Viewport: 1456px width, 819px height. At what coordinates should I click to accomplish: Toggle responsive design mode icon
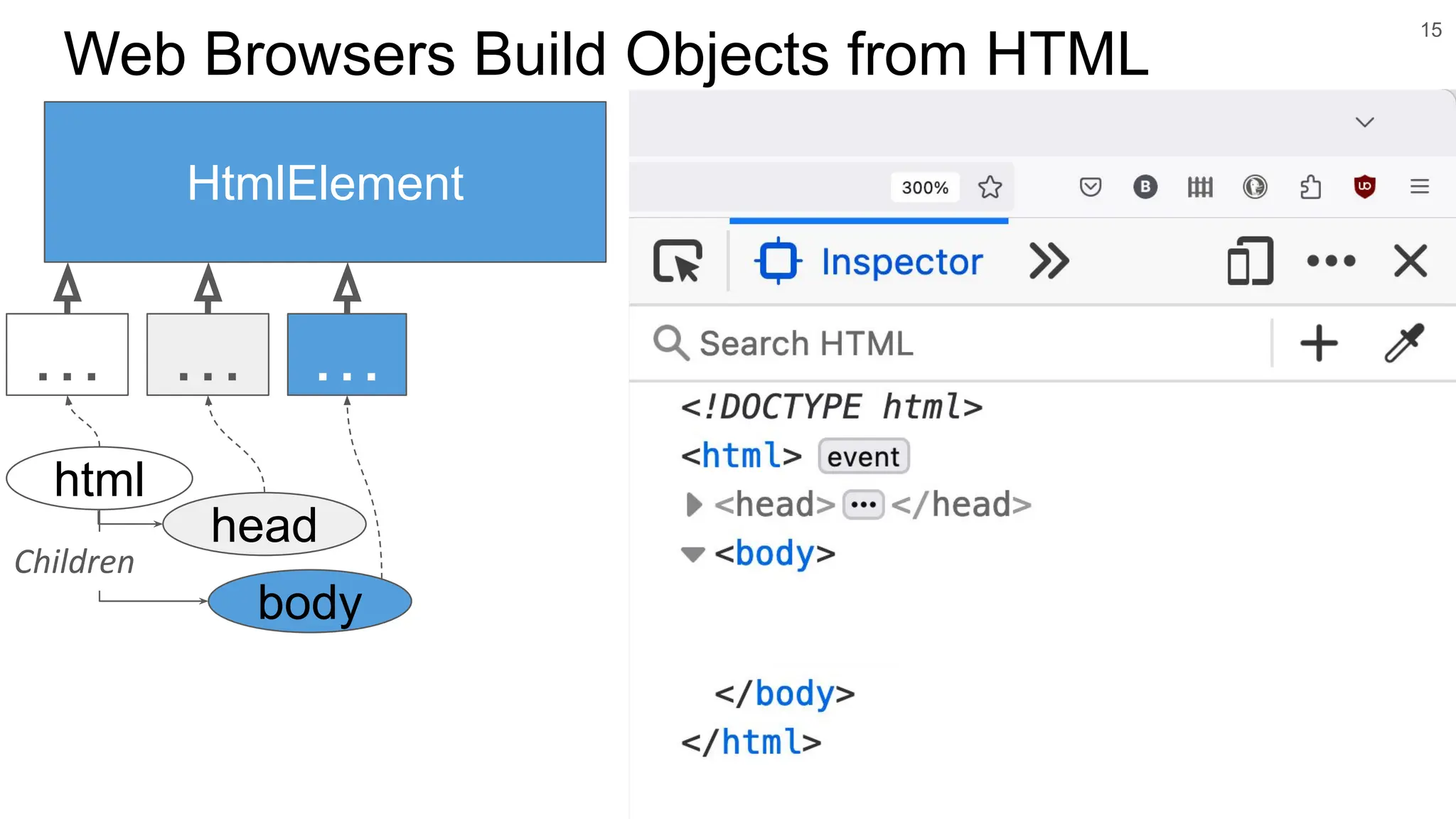(1250, 262)
